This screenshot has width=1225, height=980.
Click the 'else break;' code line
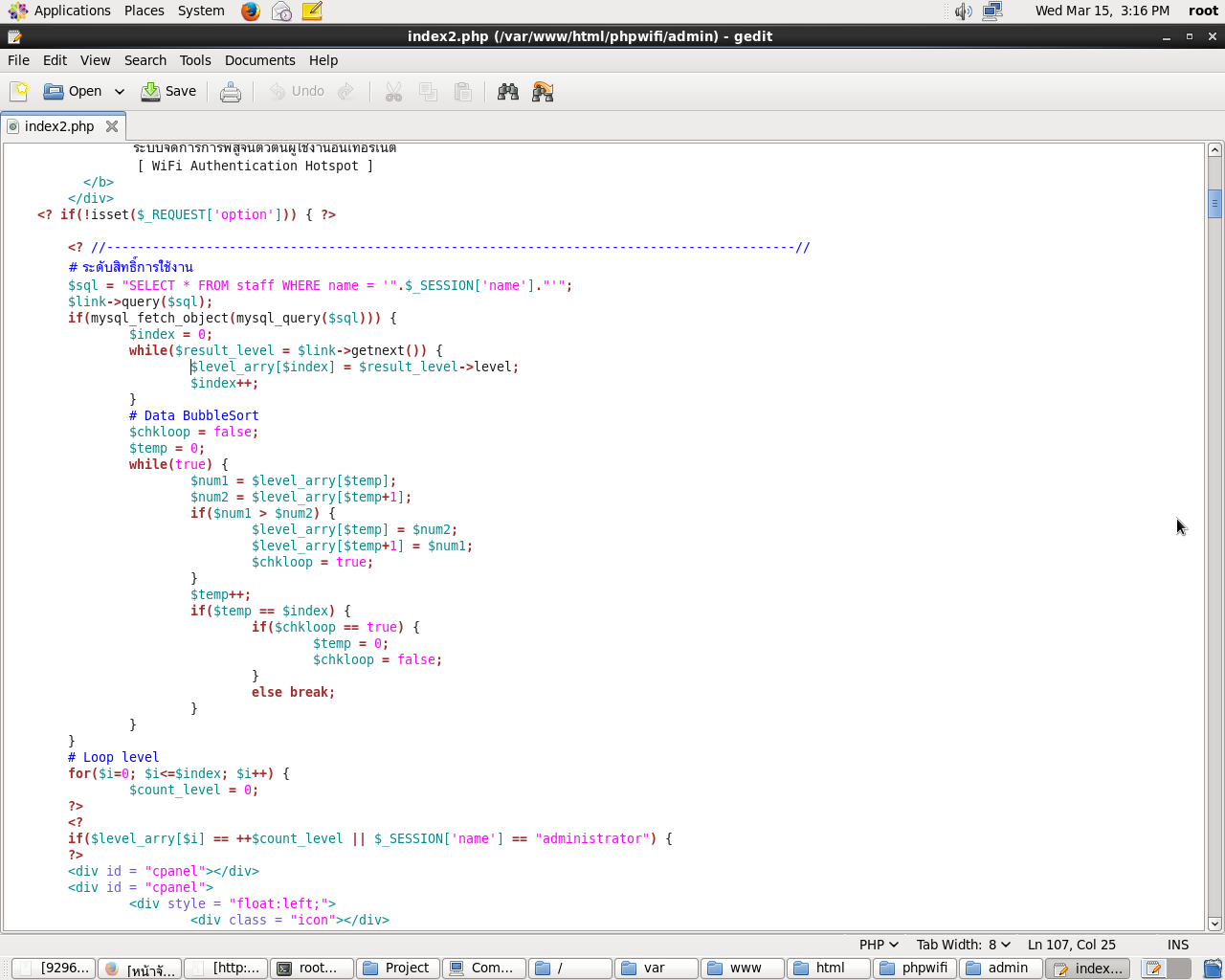[x=293, y=692]
